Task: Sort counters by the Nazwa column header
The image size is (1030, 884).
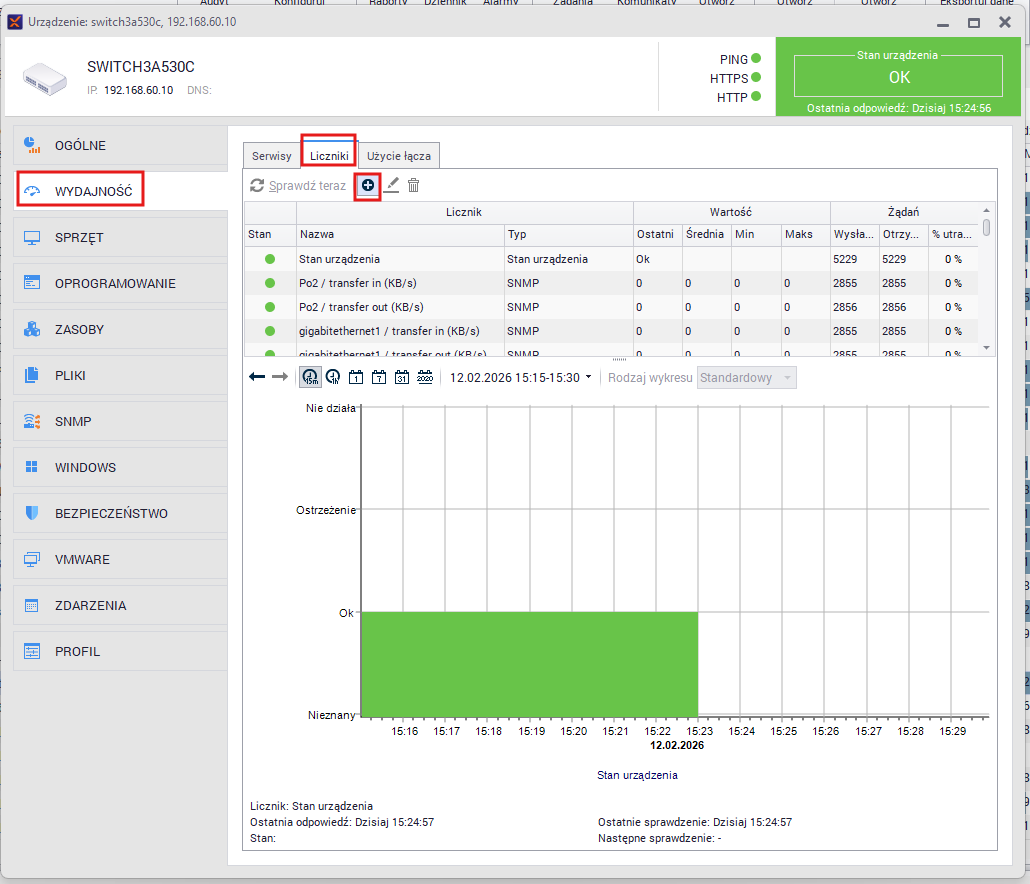Action: [x=400, y=234]
